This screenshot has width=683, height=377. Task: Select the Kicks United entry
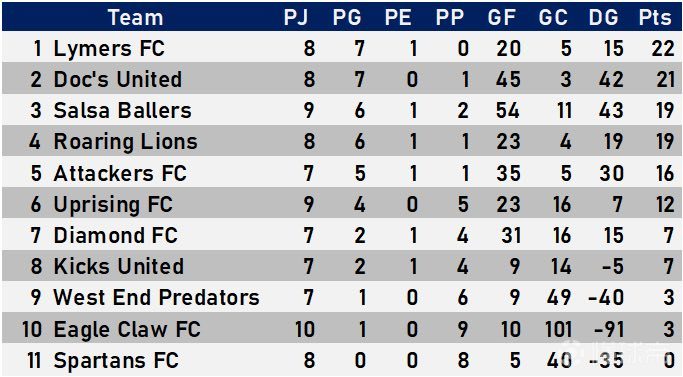click(118, 266)
